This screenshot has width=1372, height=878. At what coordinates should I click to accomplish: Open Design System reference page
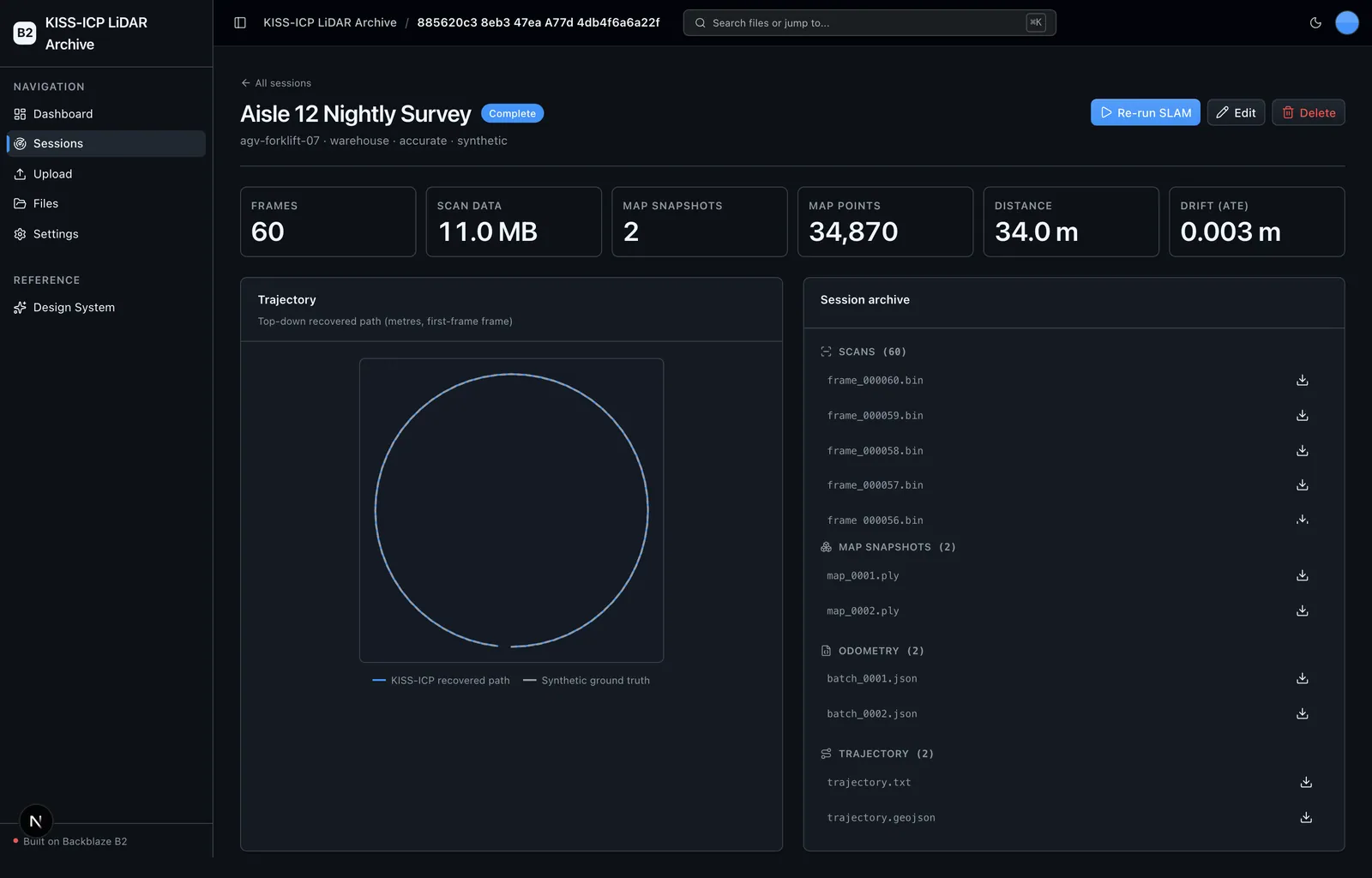point(106,307)
